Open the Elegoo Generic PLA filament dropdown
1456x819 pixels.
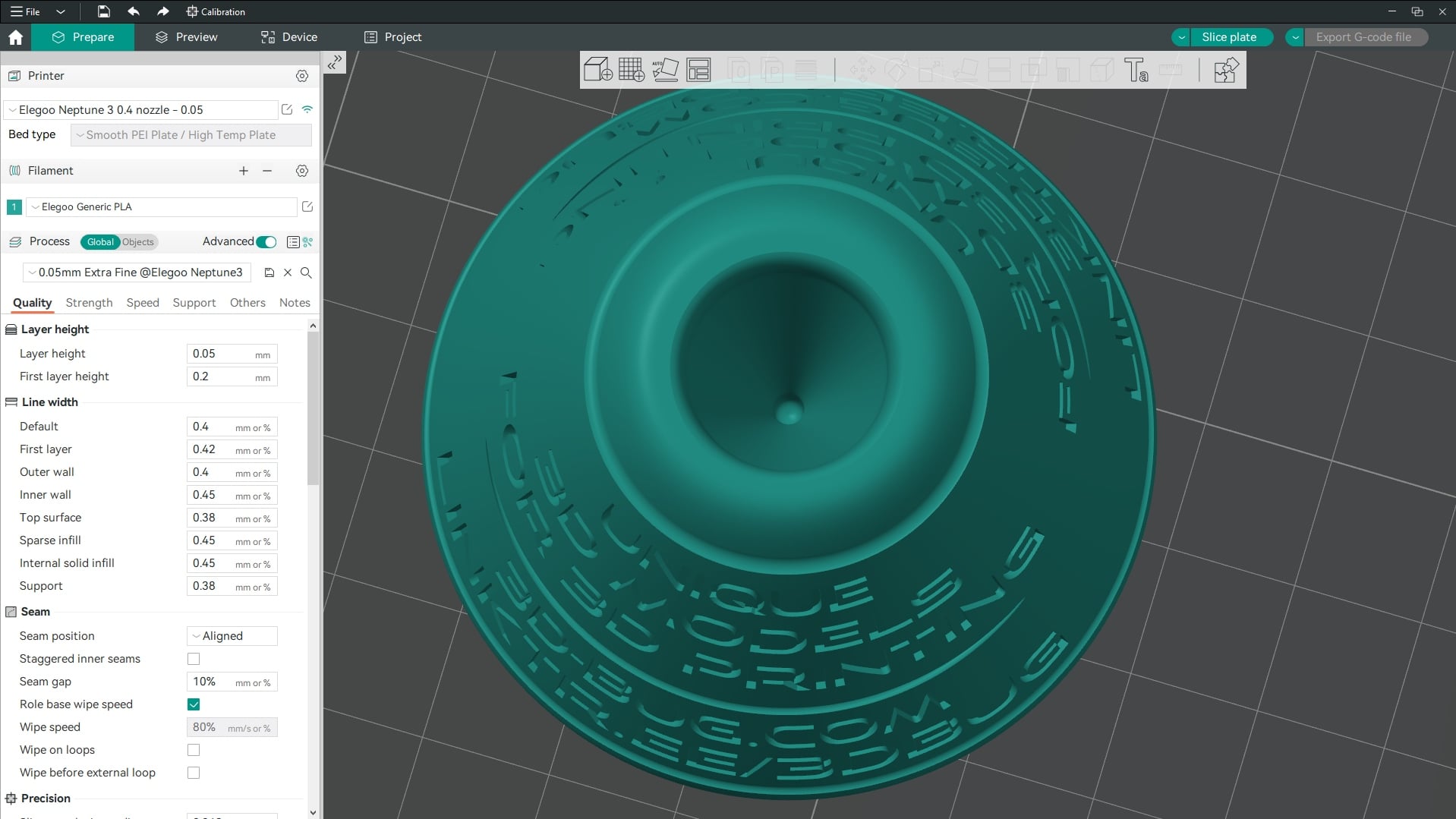tap(162, 206)
